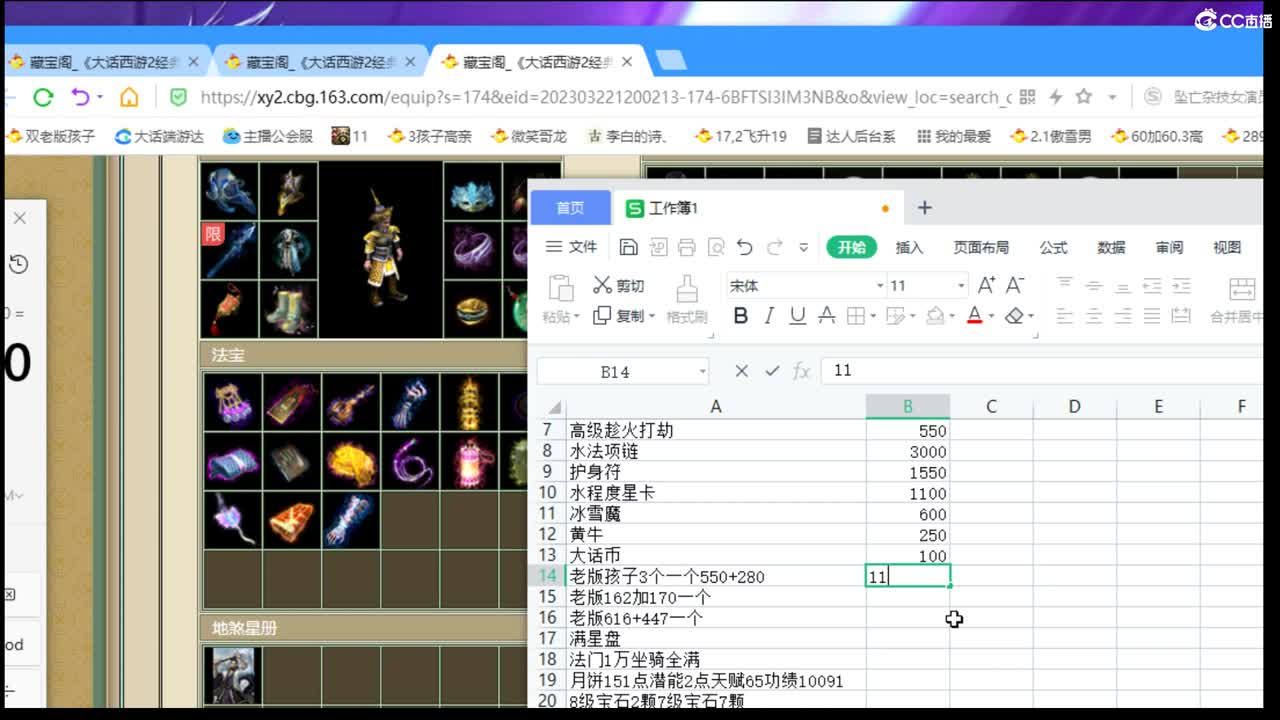
Task: Expand the Paste (粘贴) dropdown arrow
Action: click(x=577, y=317)
